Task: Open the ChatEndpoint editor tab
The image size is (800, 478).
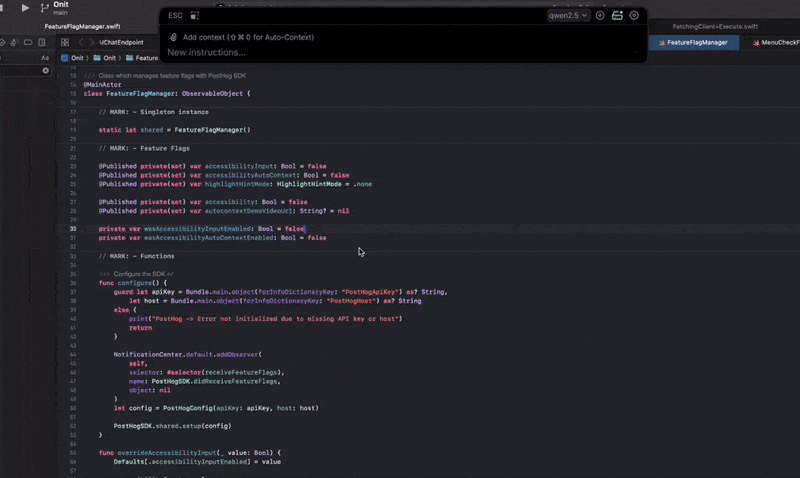Action: point(121,42)
